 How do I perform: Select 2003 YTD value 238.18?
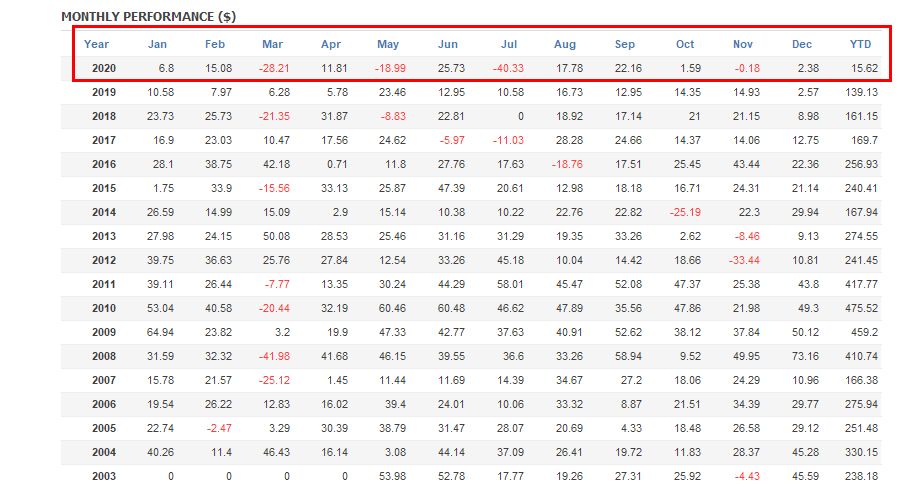coord(862,476)
